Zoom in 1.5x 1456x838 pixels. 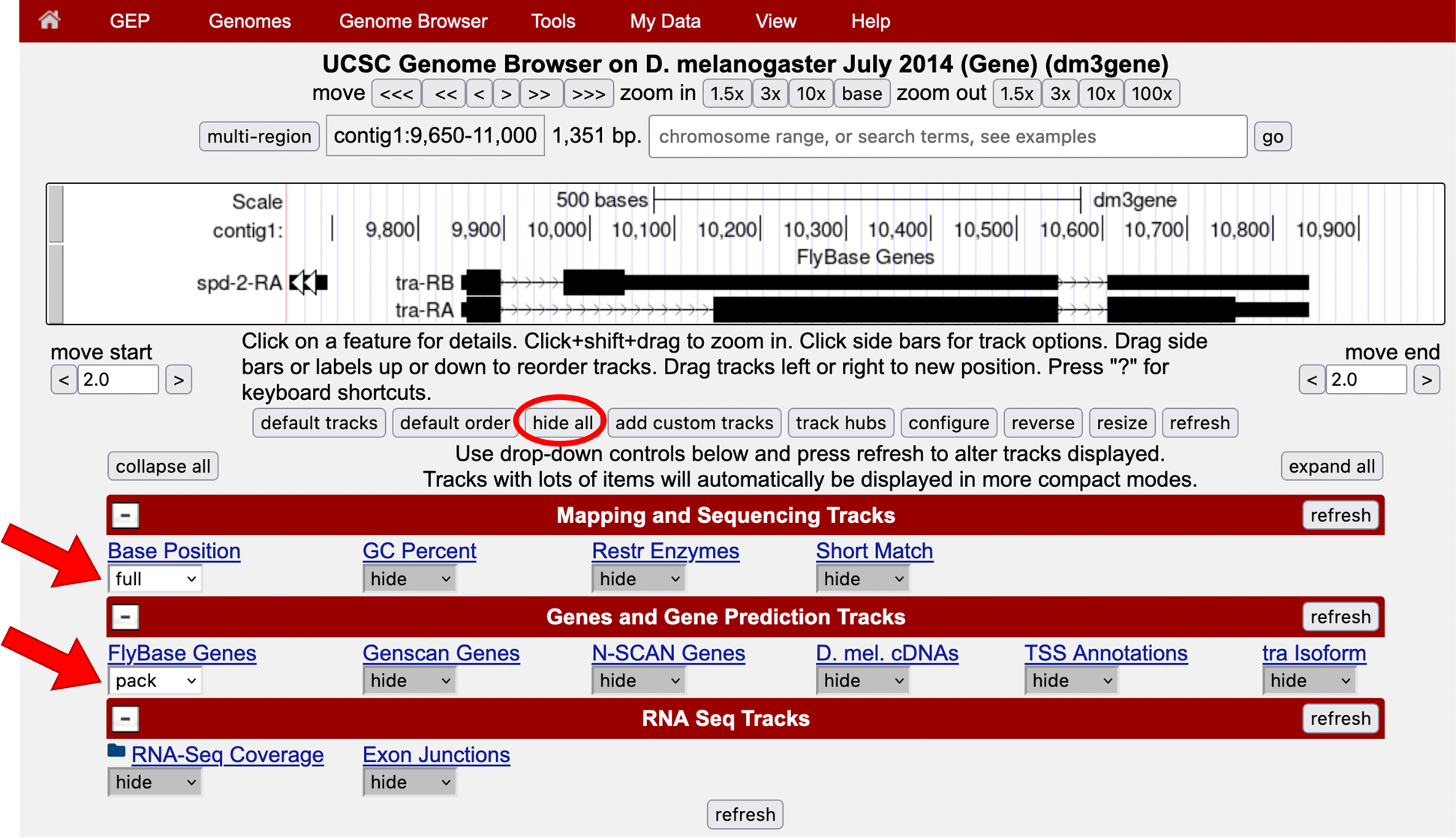click(727, 94)
